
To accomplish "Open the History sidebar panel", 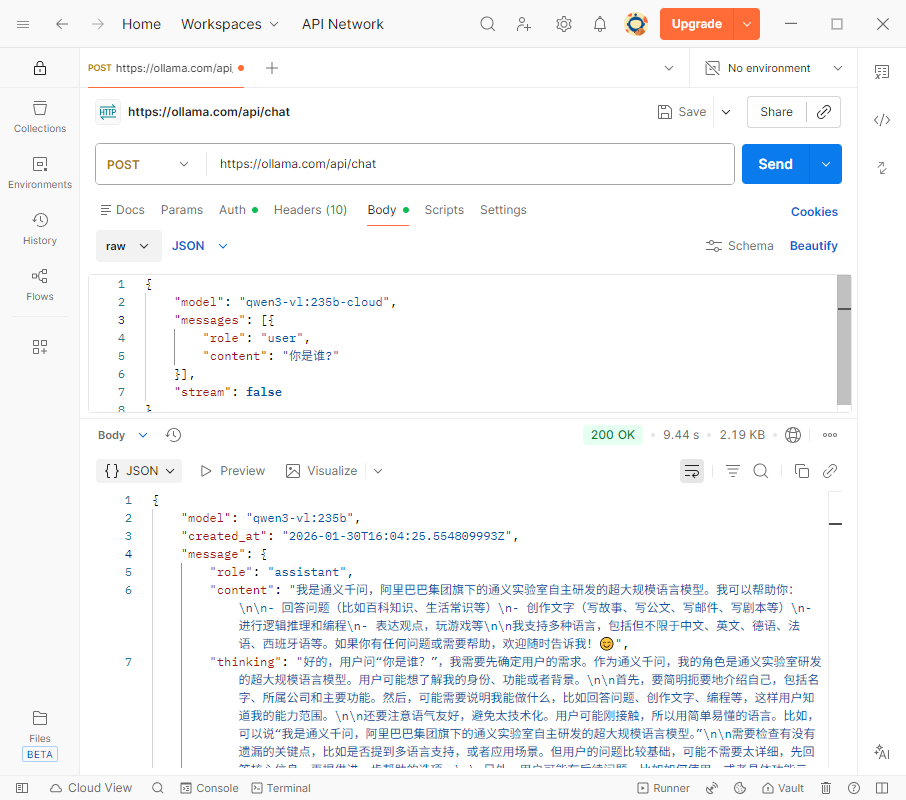I will tap(40, 228).
